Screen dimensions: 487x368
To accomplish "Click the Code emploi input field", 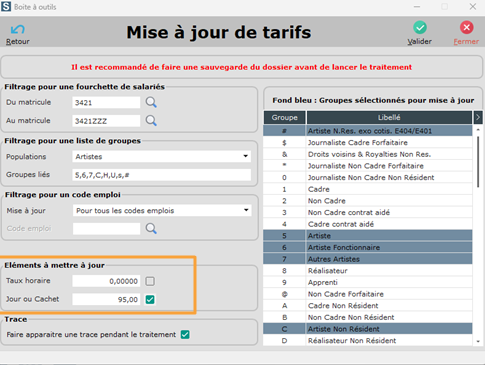I will [106, 229].
